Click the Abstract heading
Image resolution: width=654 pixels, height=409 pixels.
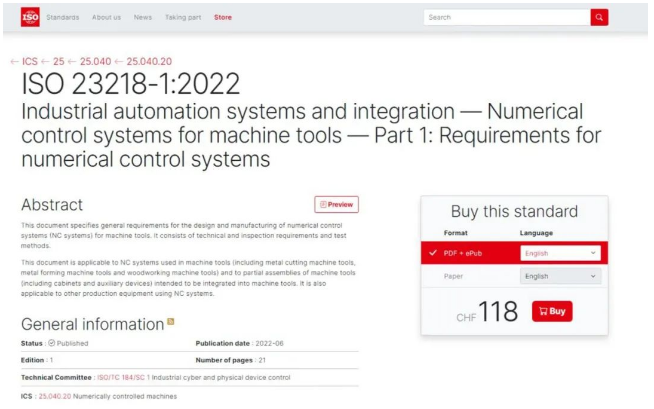pos(52,205)
